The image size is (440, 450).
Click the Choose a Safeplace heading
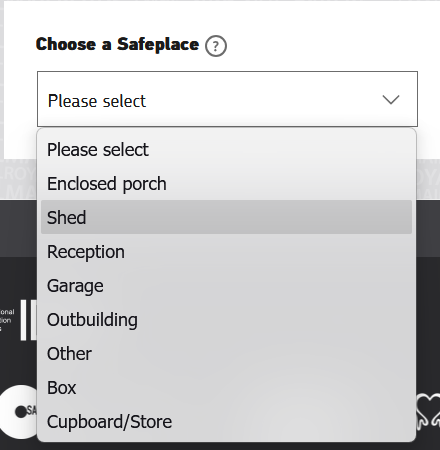(117, 44)
